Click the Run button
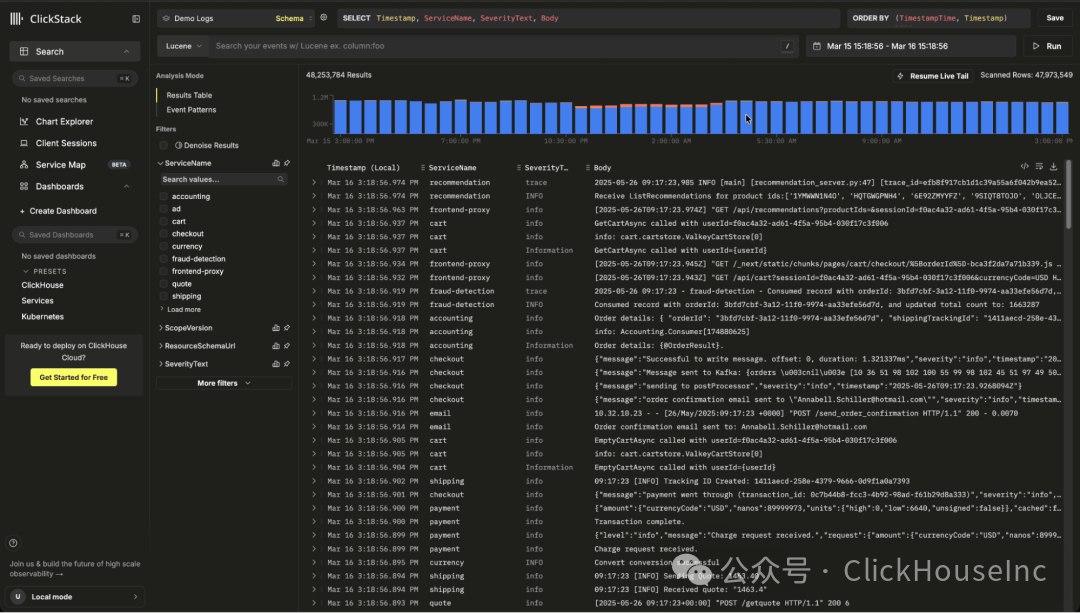The width and height of the screenshot is (1080, 613). [1047, 46]
